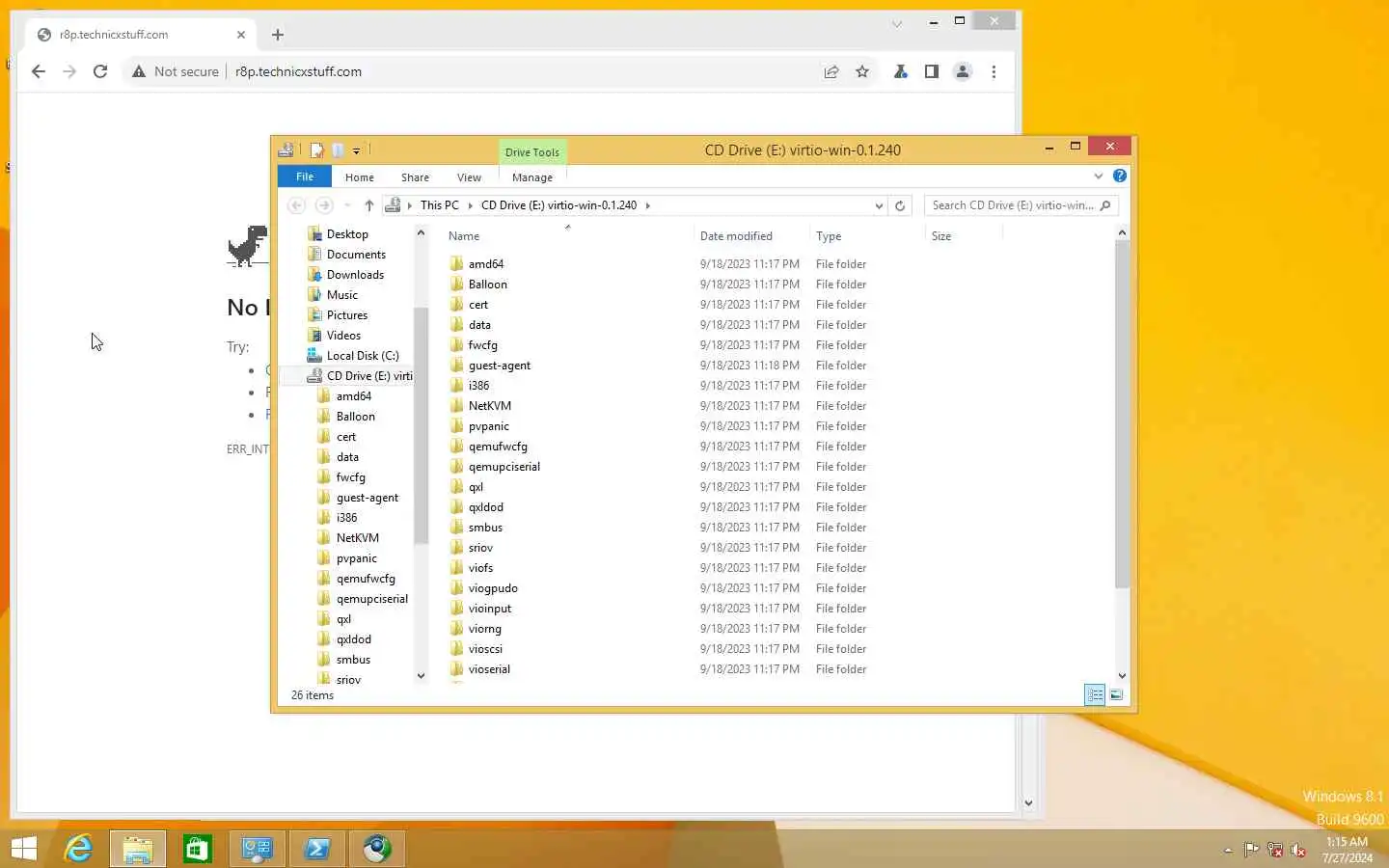The image size is (1389, 868).
Task: Expand the ribbon using the chevron
Action: pos(1098,176)
